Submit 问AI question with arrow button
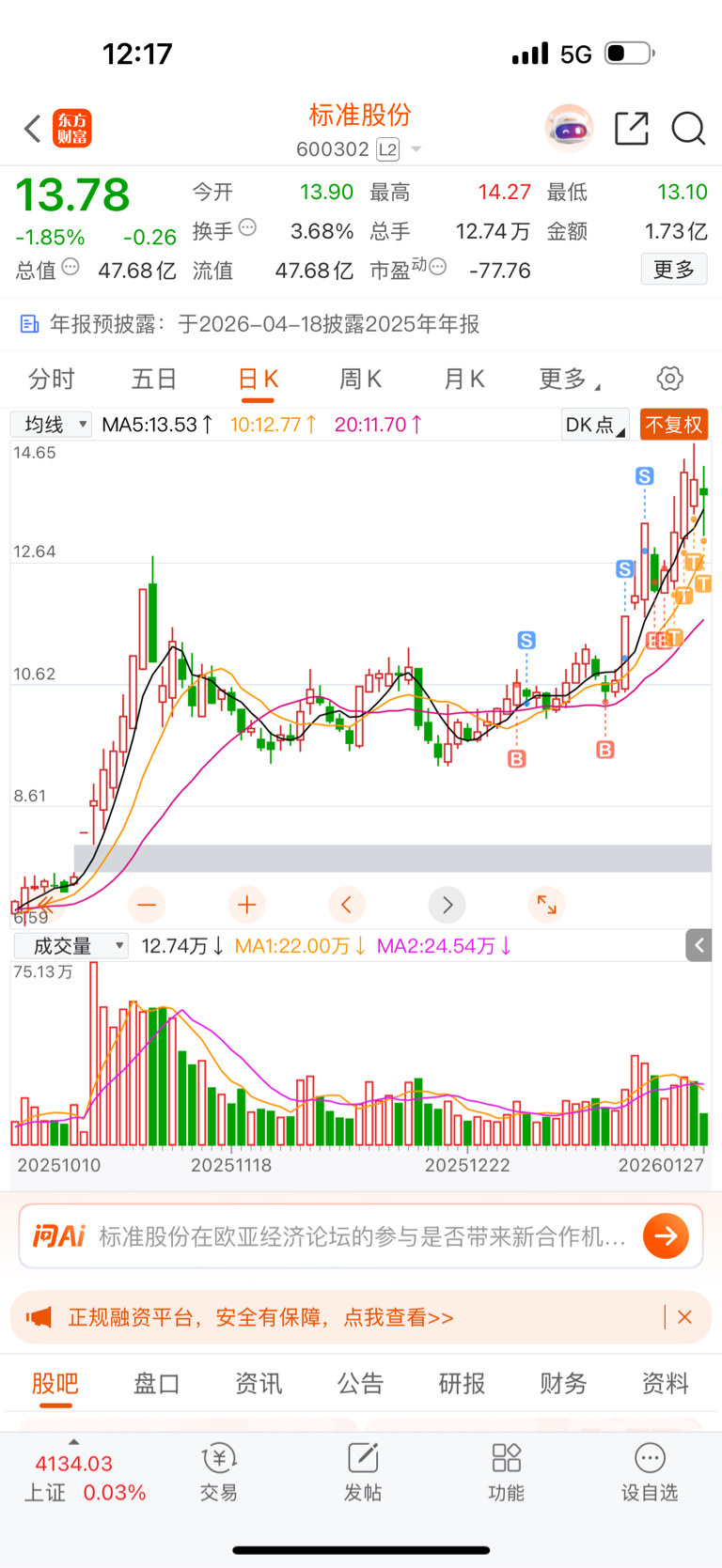This screenshot has width=722, height=1568. (666, 1235)
